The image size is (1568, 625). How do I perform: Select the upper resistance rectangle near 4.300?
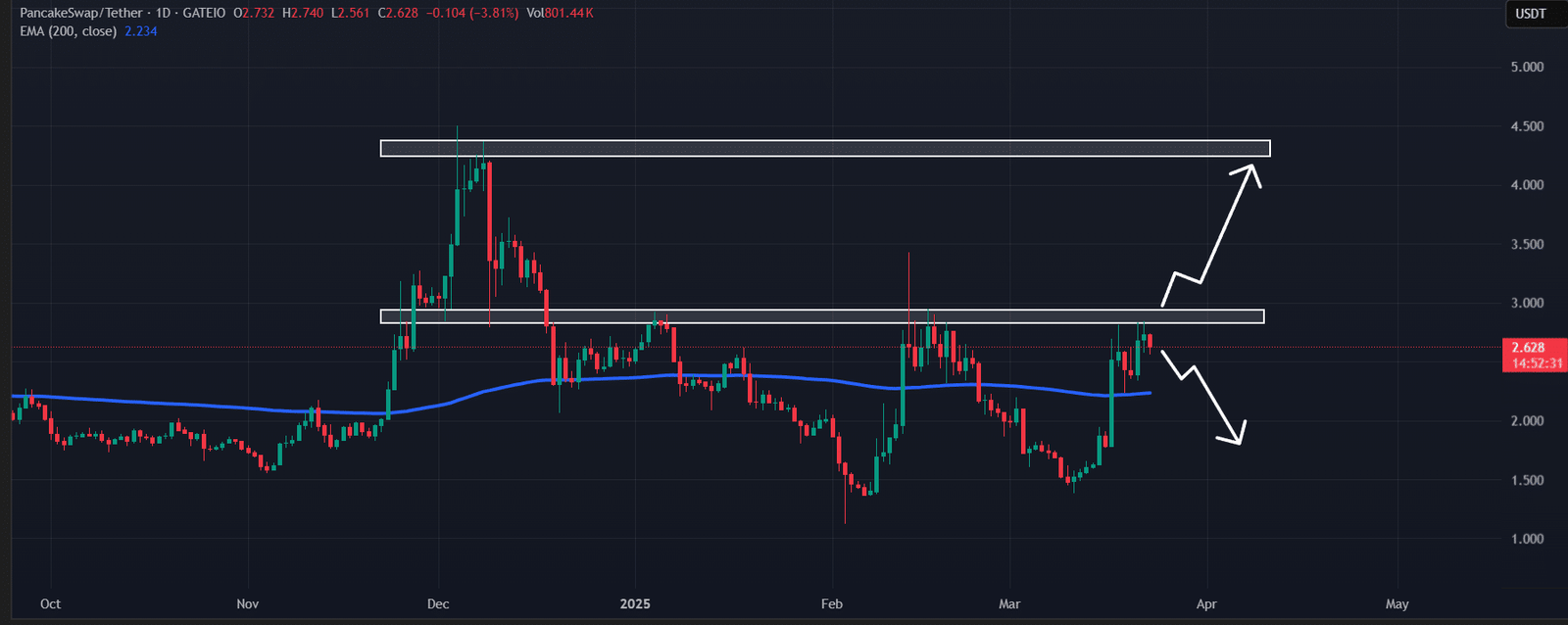[x=824, y=148]
